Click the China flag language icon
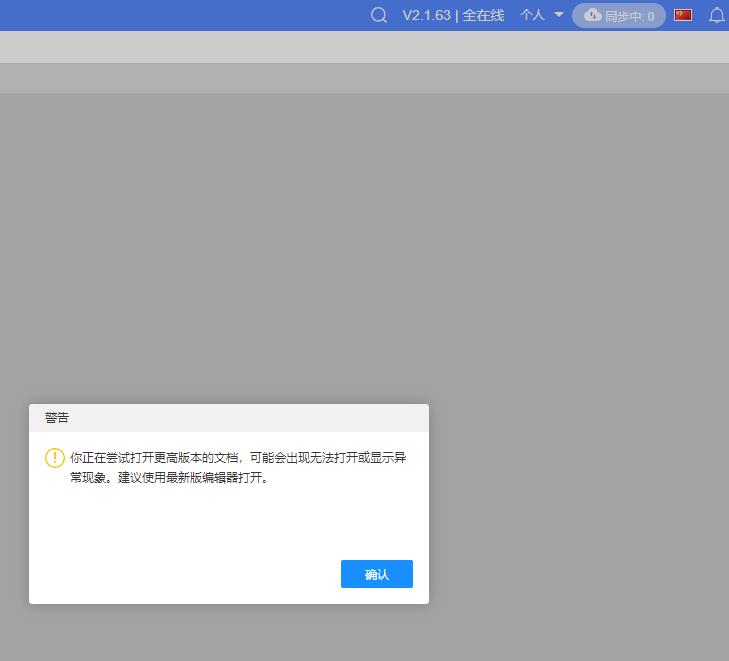This screenshot has width=729, height=661. click(x=683, y=15)
